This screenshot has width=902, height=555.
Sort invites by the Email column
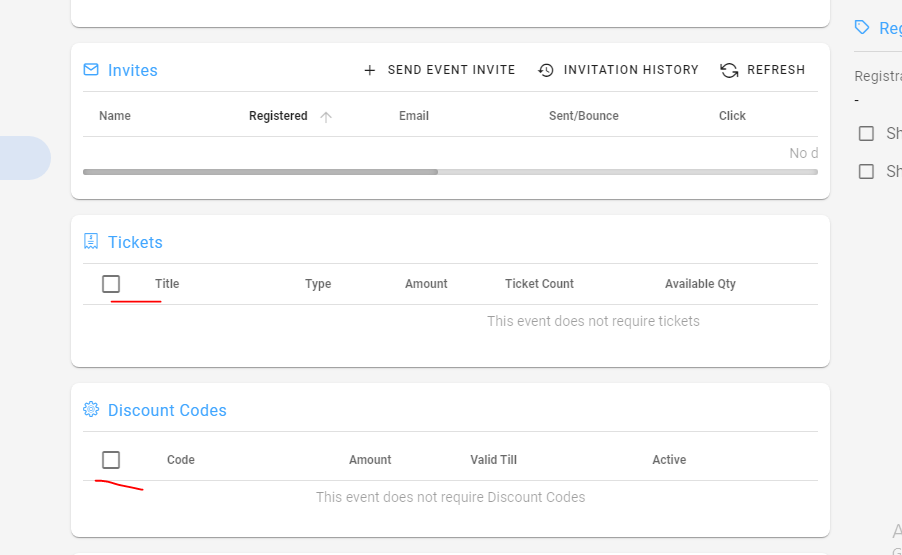pos(414,116)
